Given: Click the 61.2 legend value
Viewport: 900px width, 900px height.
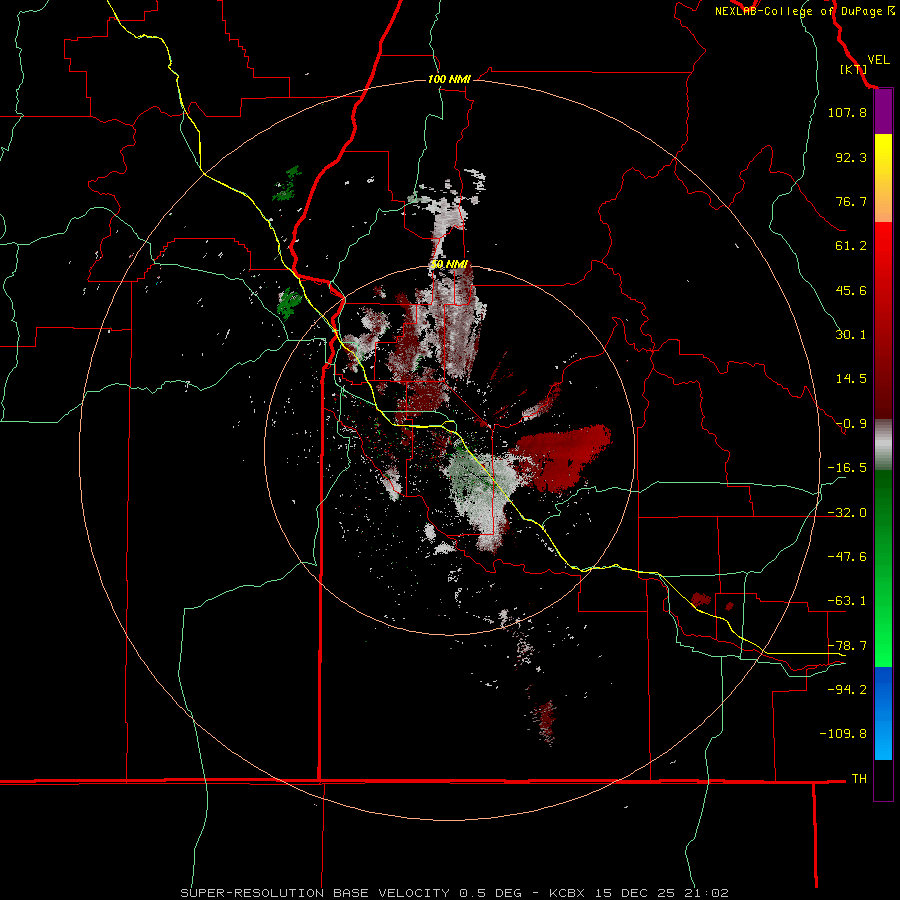Looking at the screenshot, I should point(851,246).
